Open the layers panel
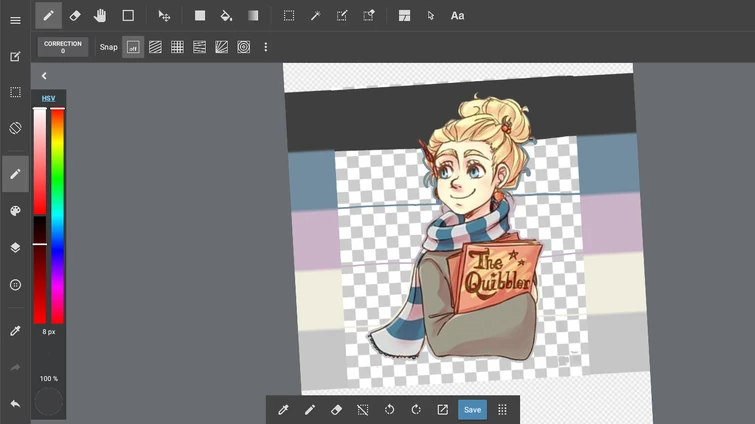The height and width of the screenshot is (424, 755). (15, 247)
